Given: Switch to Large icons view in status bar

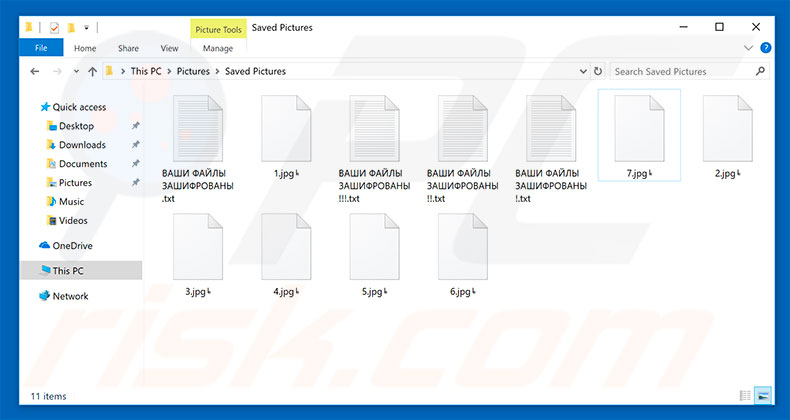Looking at the screenshot, I should point(763,396).
